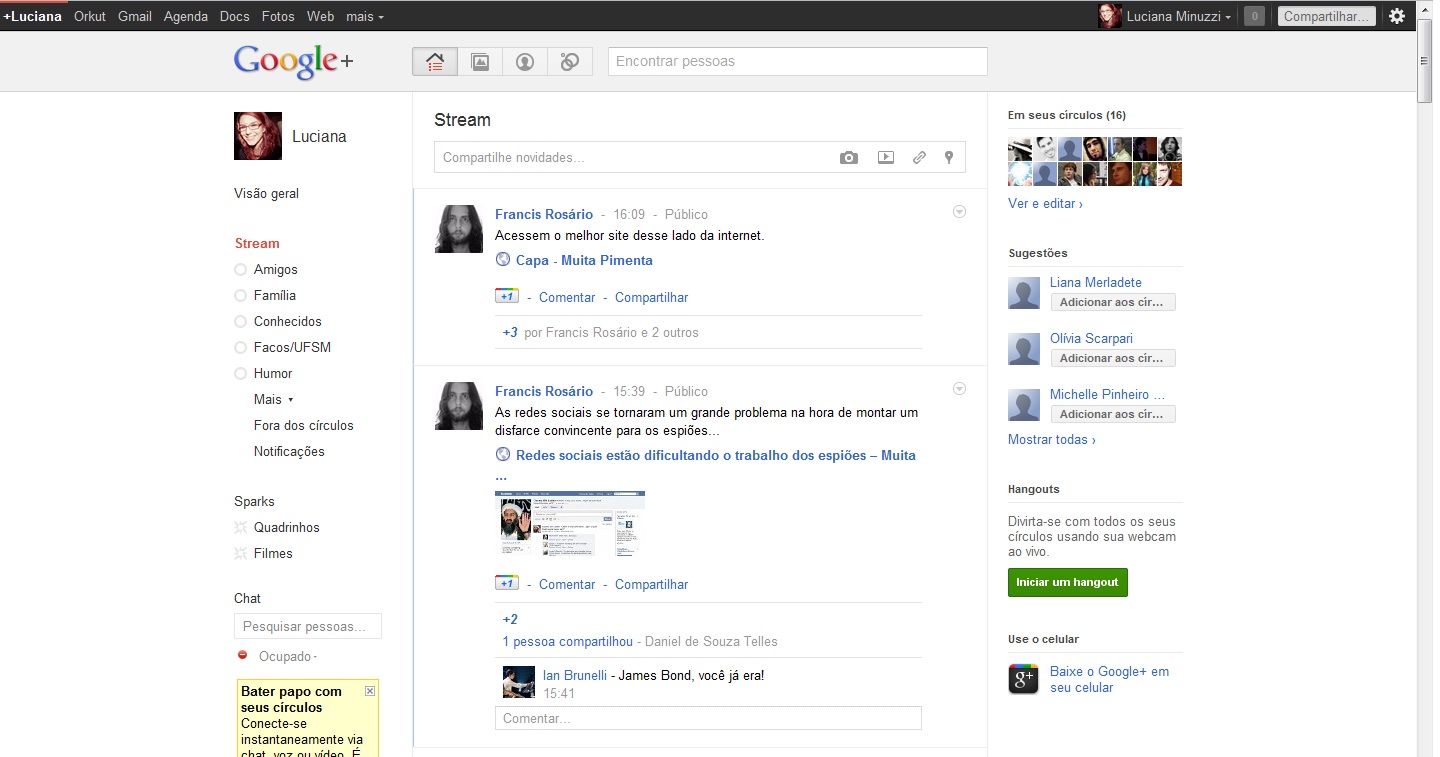Click Compartilhar on Redes sociais post
The image size is (1440, 757).
(651, 585)
